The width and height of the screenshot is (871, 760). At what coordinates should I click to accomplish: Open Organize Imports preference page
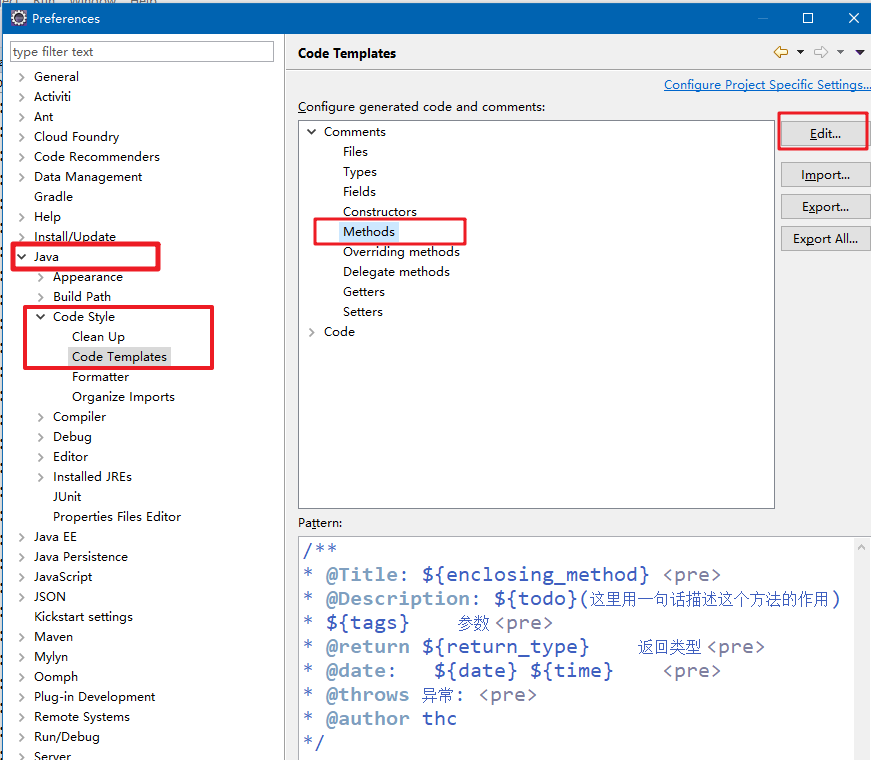pos(123,397)
